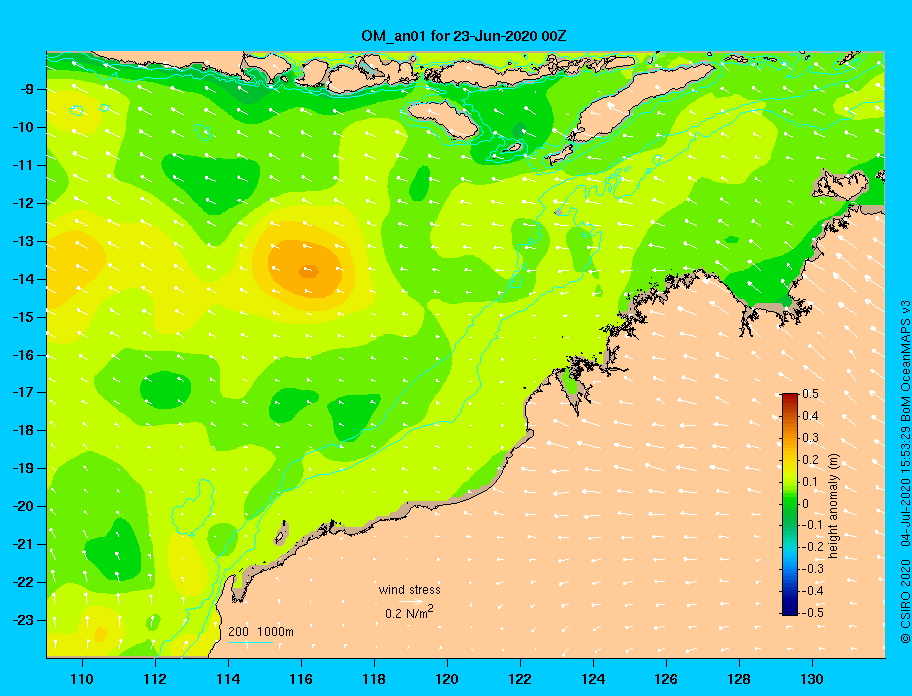Click the wind stress reference arrow

point(411,602)
